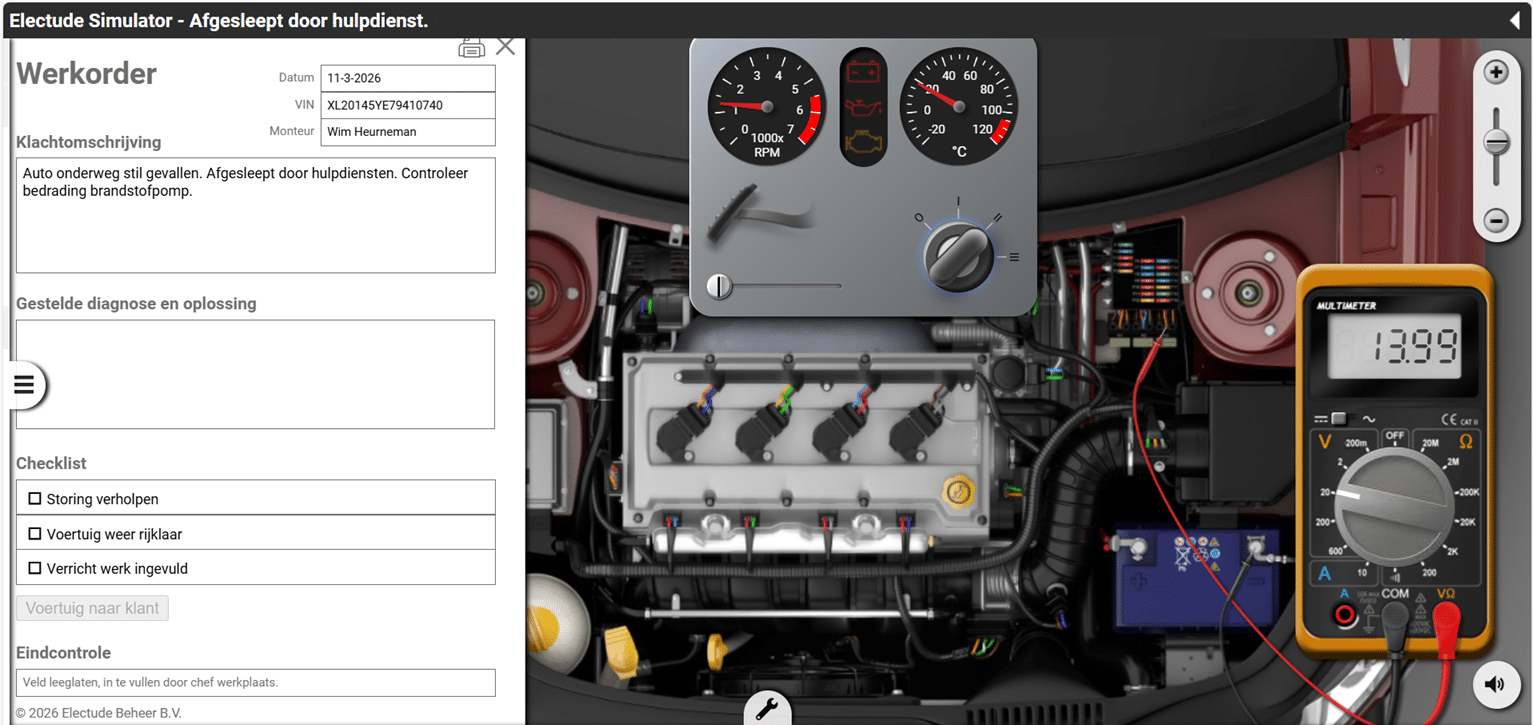Click the 'Gestelde diagnose en oplossing' text field
Viewport: 1533px width, 725px height.
pos(255,374)
